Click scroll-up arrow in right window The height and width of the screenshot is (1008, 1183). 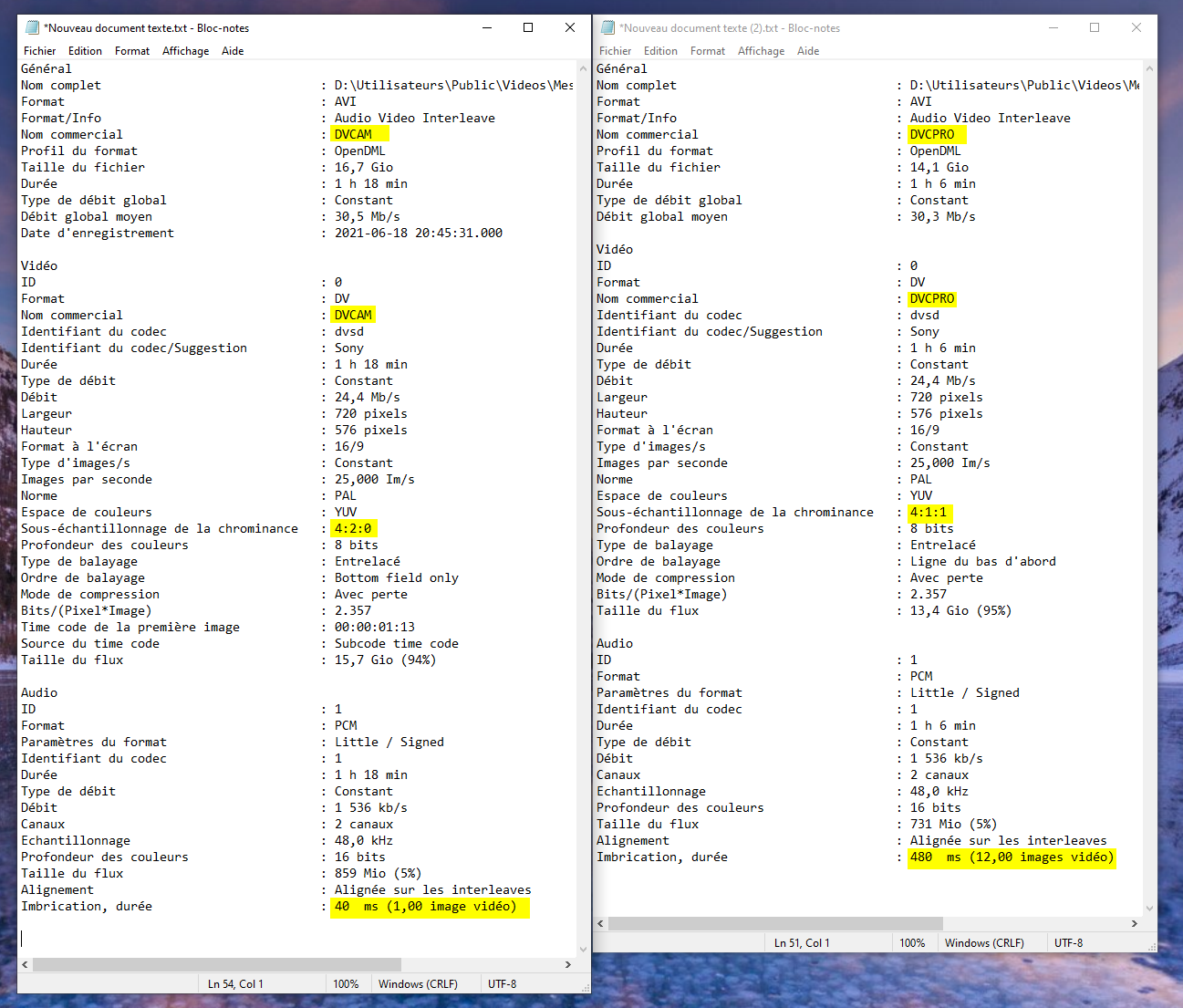click(1149, 68)
